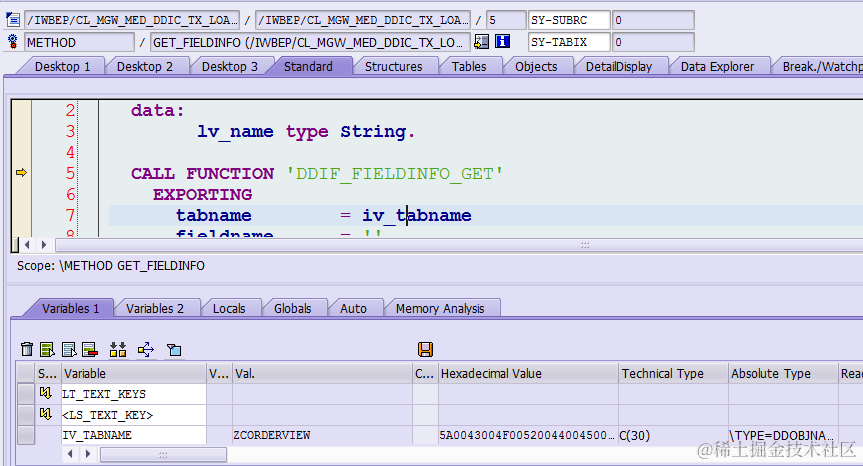The image size is (863, 466).
Task: Click the navigate-to-source icon after GET_FIELDINFO
Action: [482, 42]
